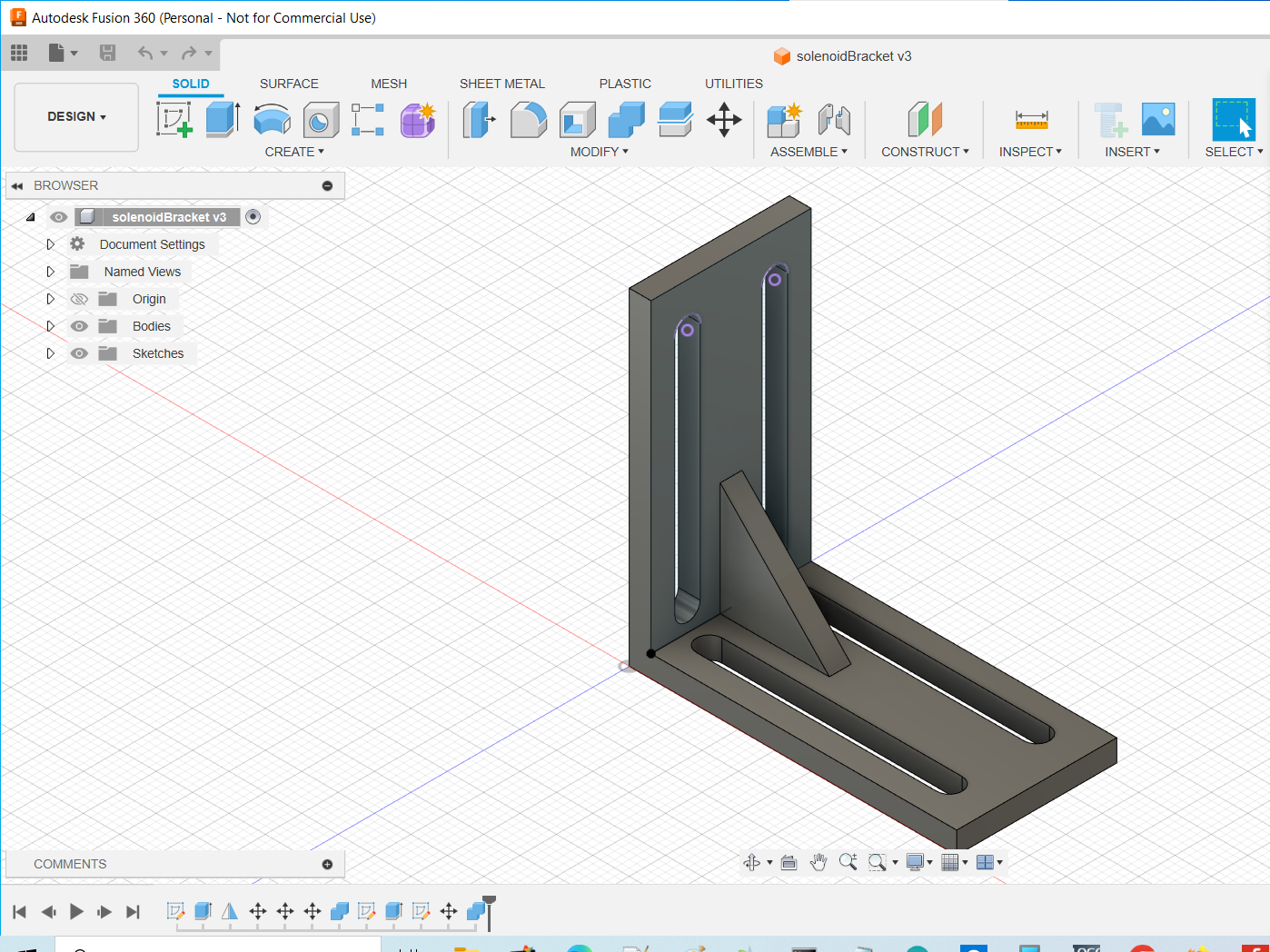The height and width of the screenshot is (952, 1270).
Task: Activate the Fillet tool
Action: point(529,119)
